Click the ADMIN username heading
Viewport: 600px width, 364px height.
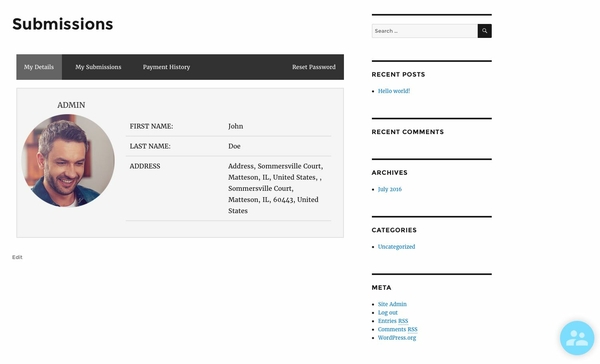tap(71, 105)
